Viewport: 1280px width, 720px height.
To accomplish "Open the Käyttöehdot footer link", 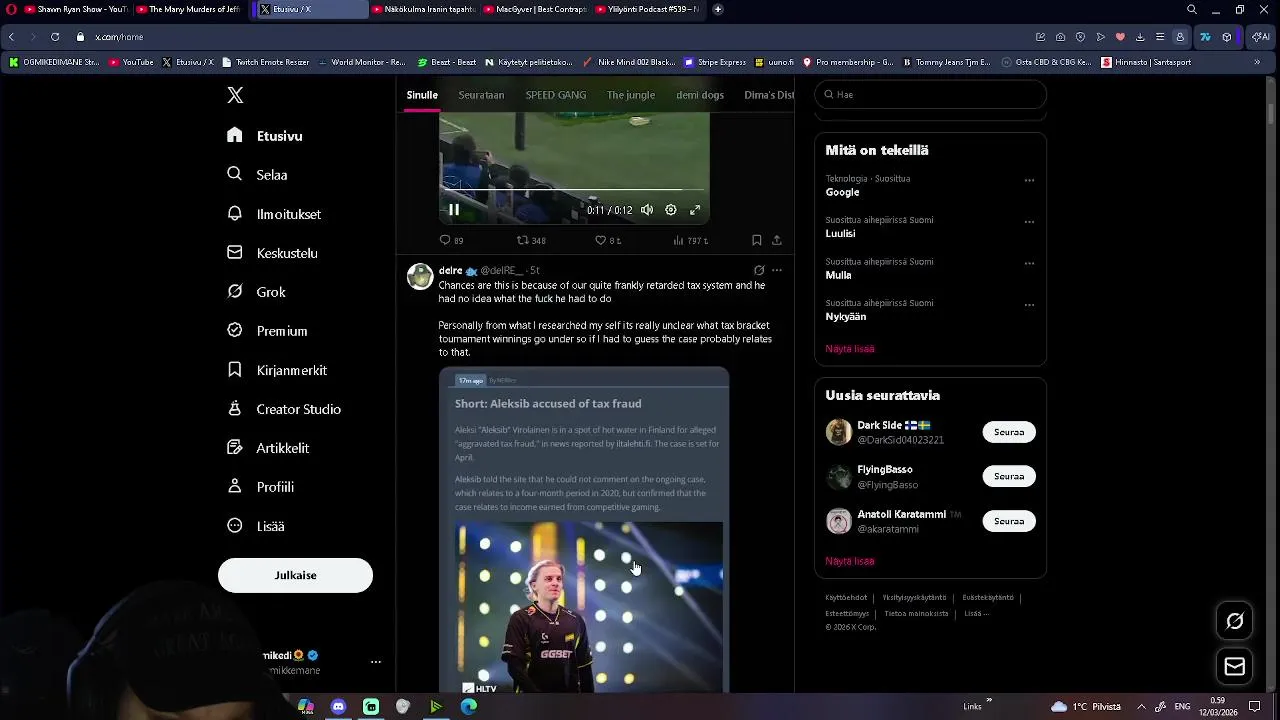I will click(x=846, y=598).
